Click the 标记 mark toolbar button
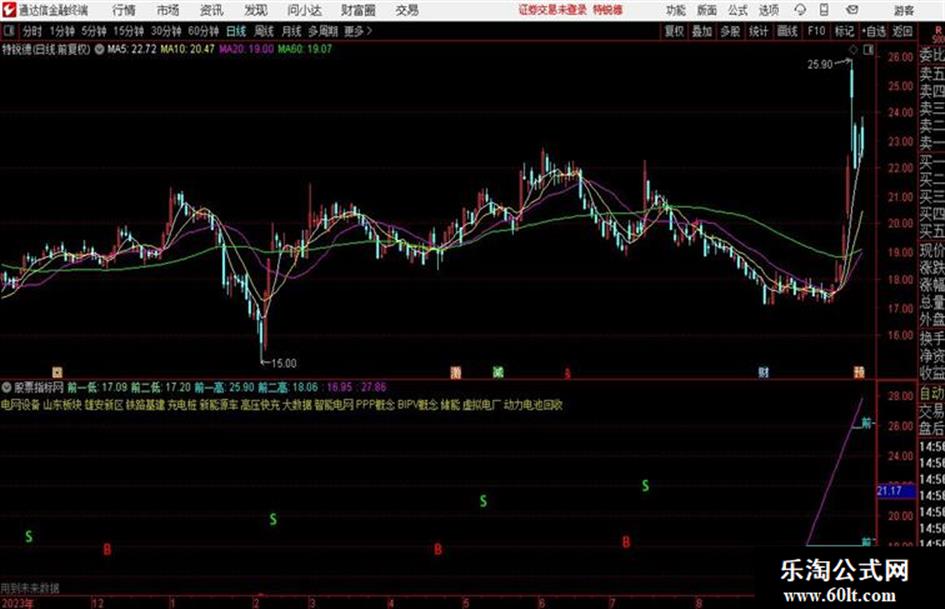 click(844, 31)
